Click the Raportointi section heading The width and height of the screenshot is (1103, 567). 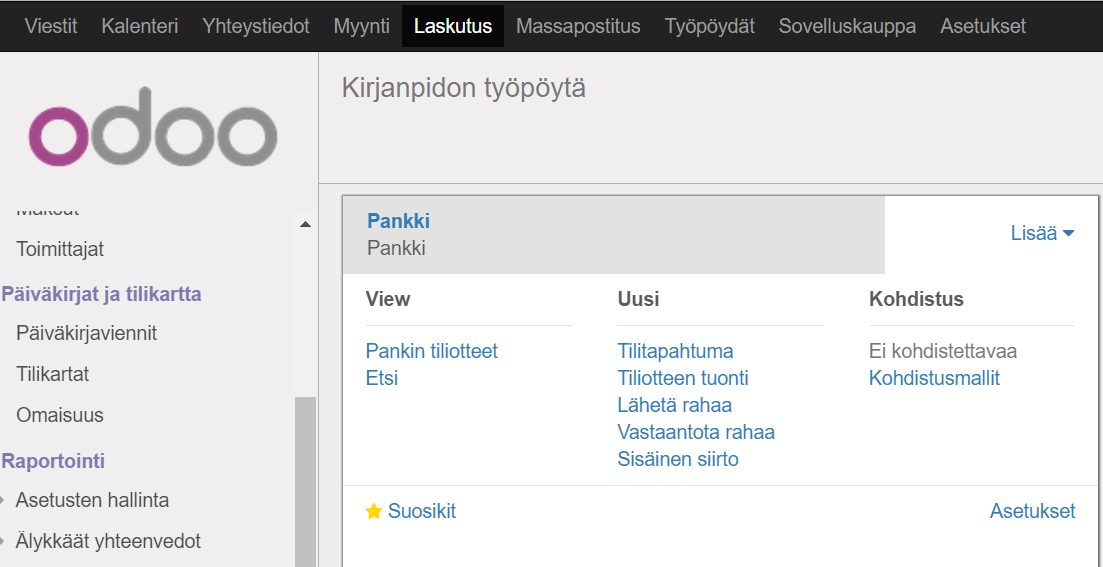tap(53, 461)
